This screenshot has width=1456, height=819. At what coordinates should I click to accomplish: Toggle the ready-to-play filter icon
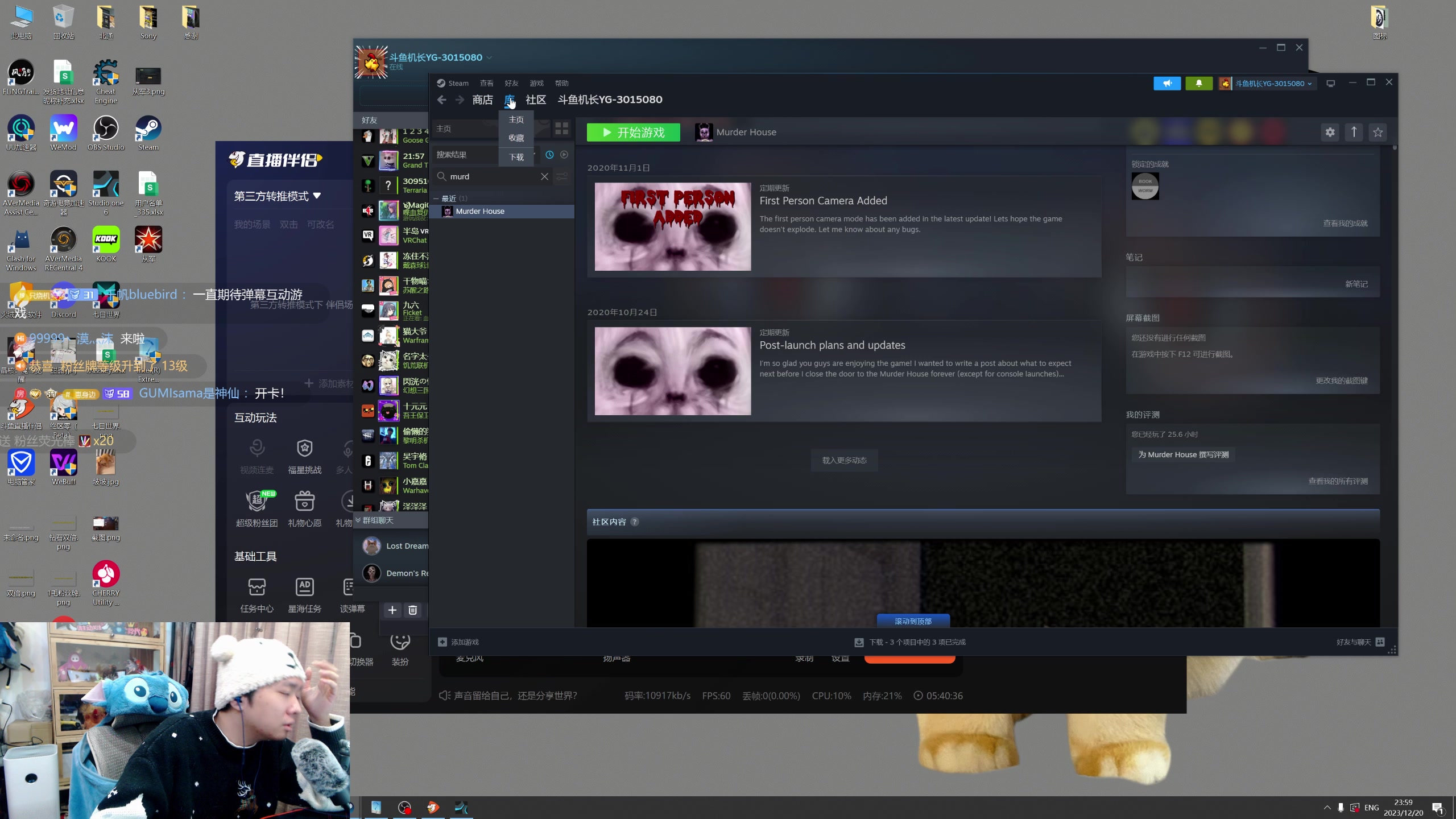(564, 155)
